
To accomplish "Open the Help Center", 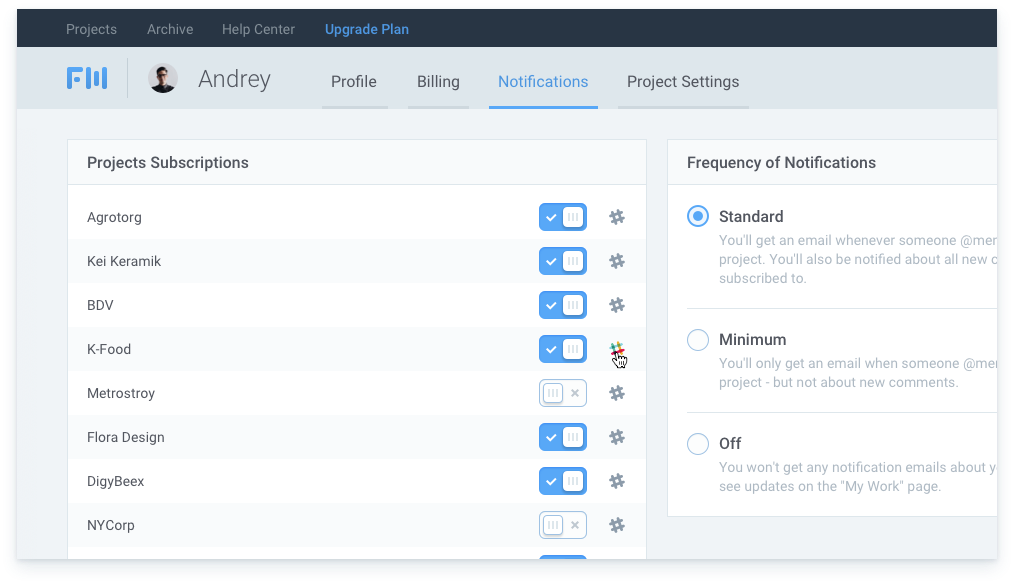I will pyautogui.click(x=258, y=29).
